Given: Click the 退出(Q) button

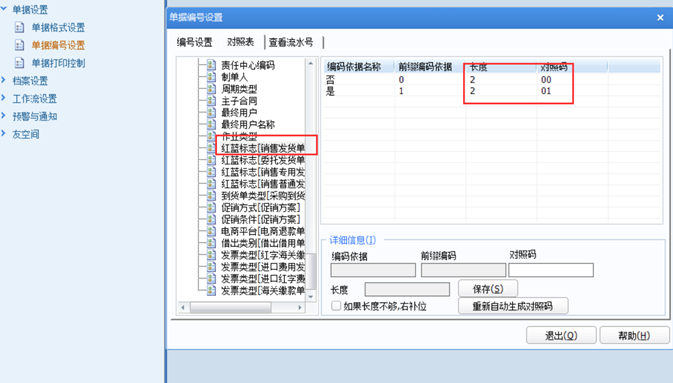Looking at the screenshot, I should click(x=561, y=335).
